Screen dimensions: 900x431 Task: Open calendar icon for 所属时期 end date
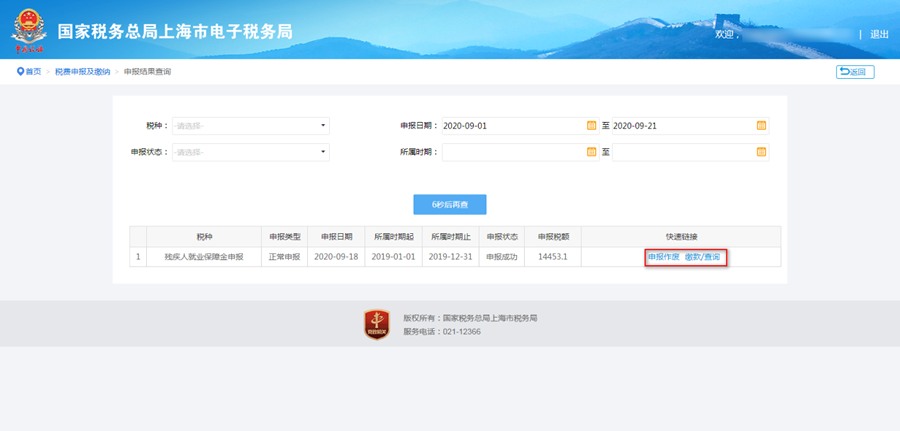point(761,152)
